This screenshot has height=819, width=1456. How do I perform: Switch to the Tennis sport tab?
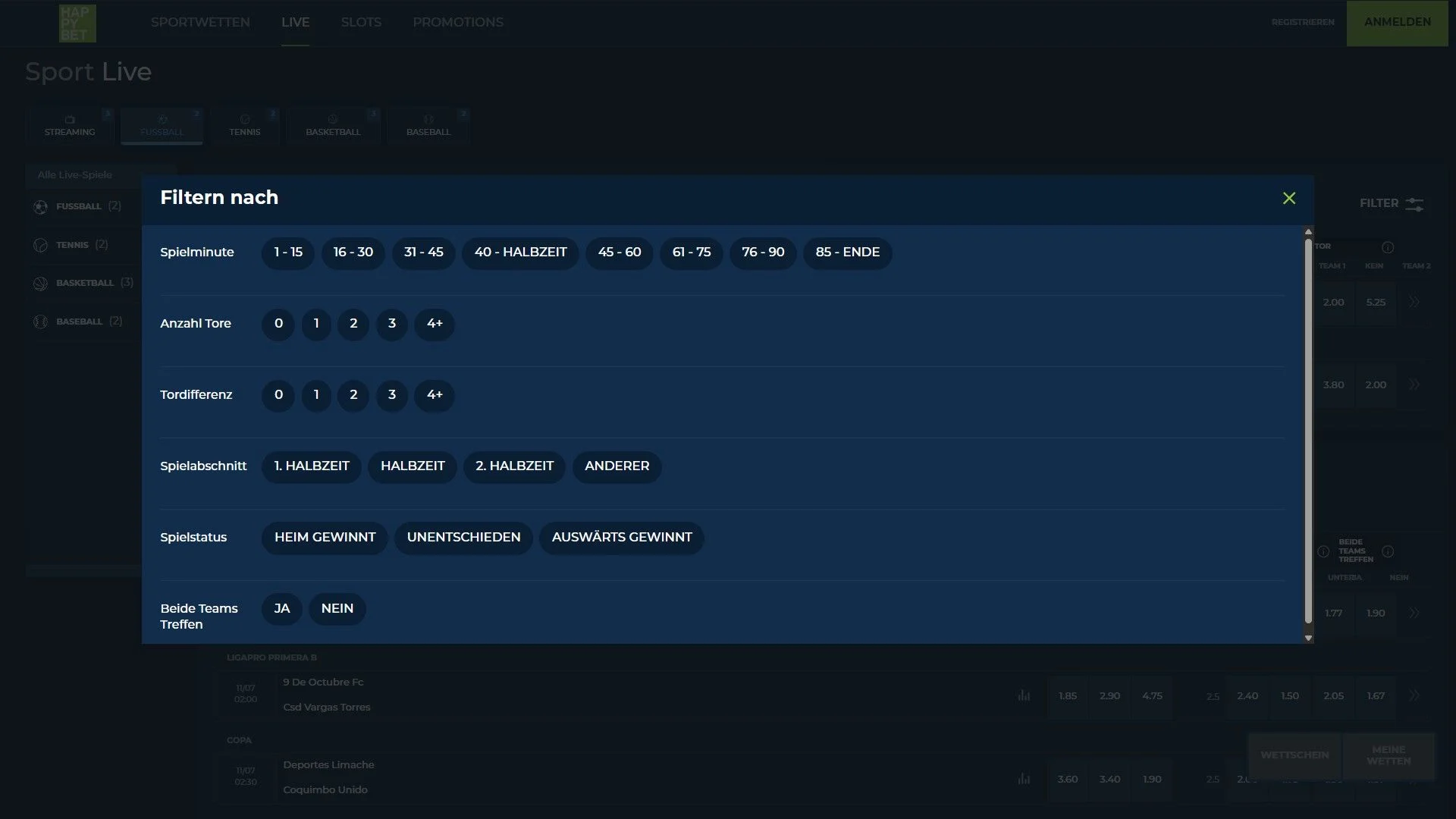click(x=244, y=125)
